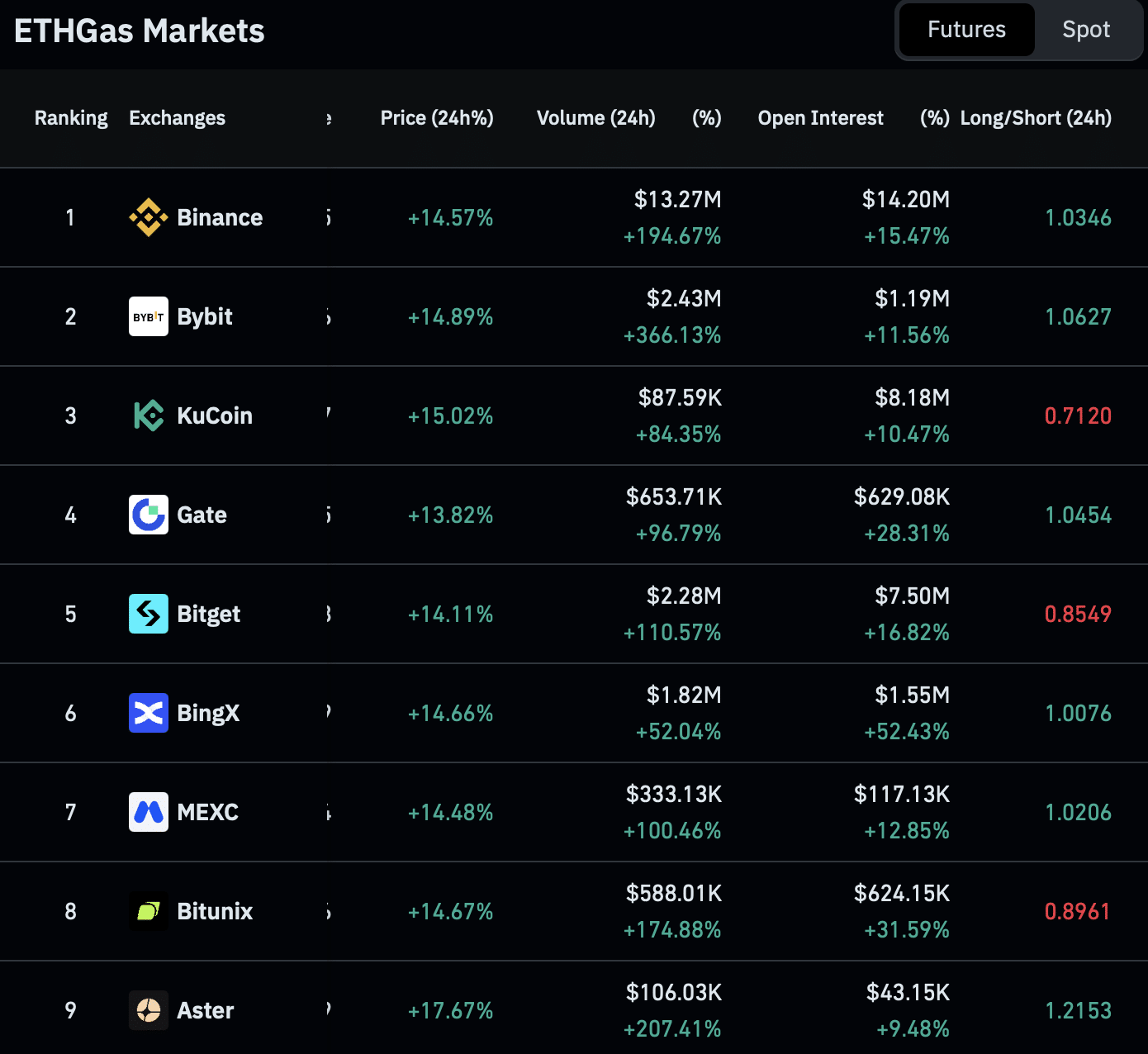
Task: Click the MEXC logo icon
Action: [149, 812]
